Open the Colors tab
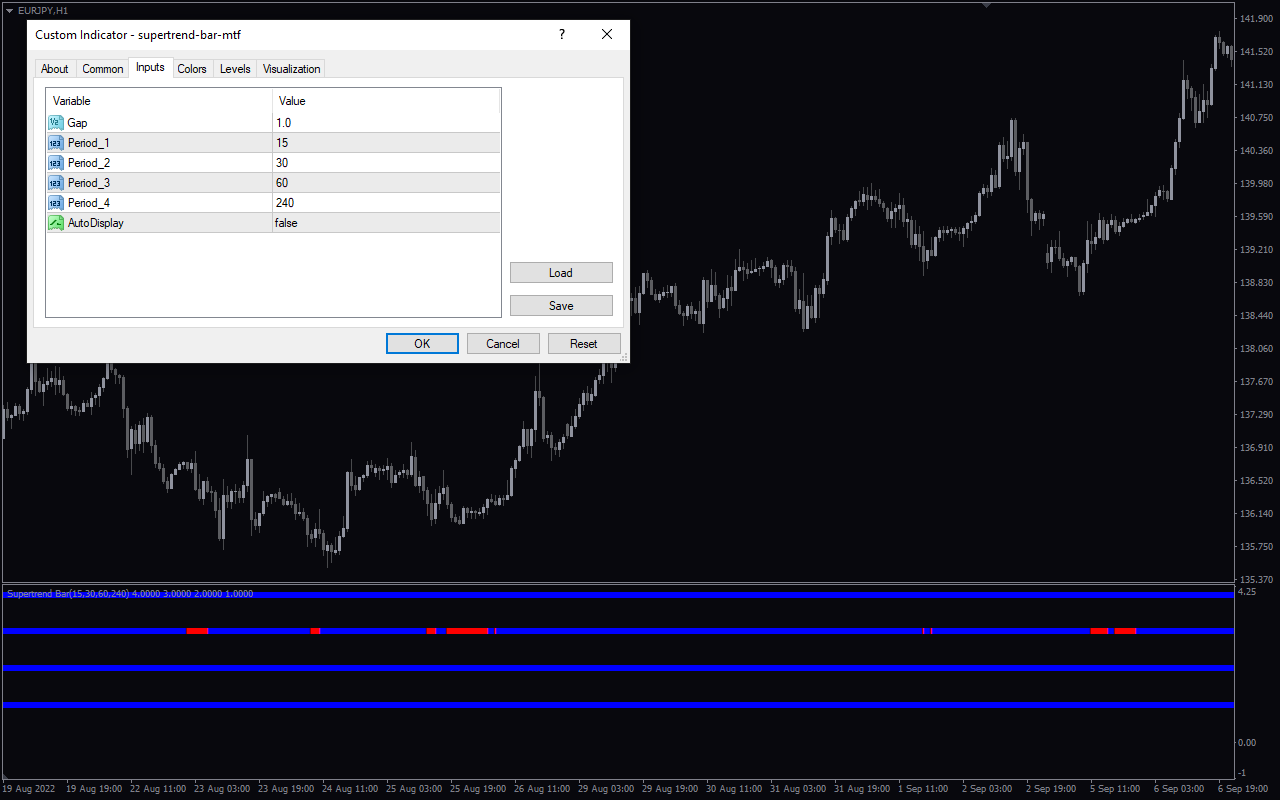The width and height of the screenshot is (1280, 800). pos(192,69)
